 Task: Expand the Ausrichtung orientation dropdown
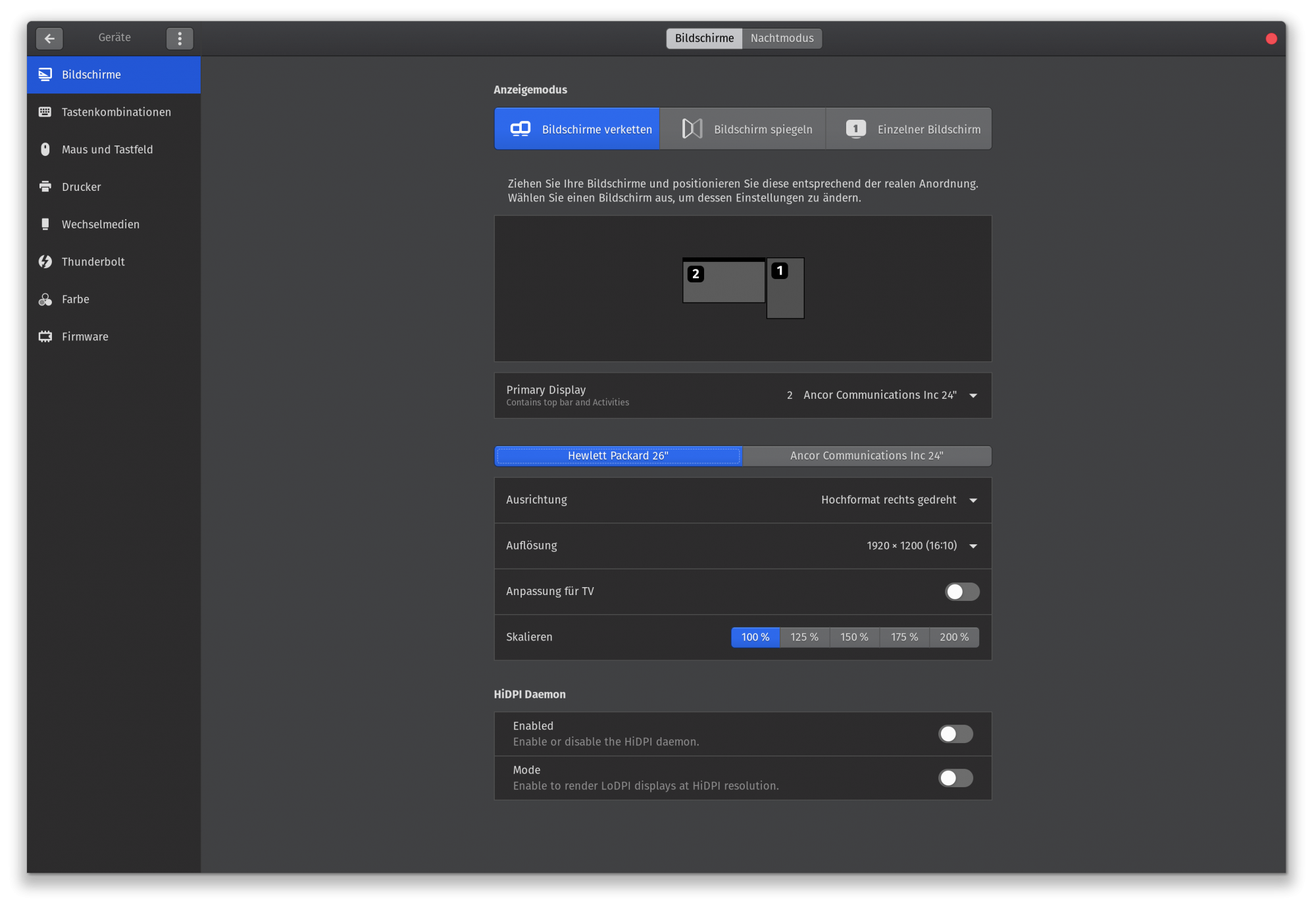tap(898, 500)
